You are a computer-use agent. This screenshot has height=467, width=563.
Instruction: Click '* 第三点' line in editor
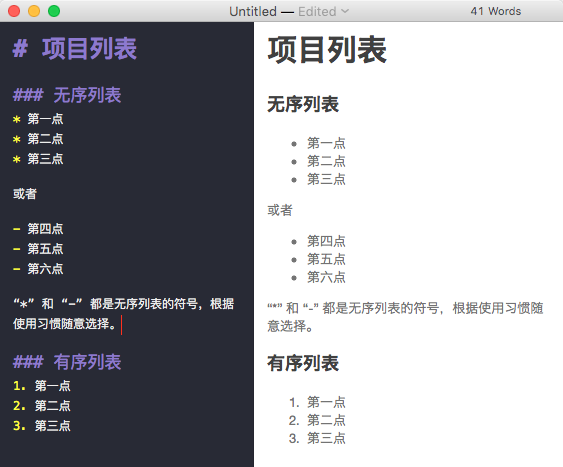pyautogui.click(x=38, y=159)
